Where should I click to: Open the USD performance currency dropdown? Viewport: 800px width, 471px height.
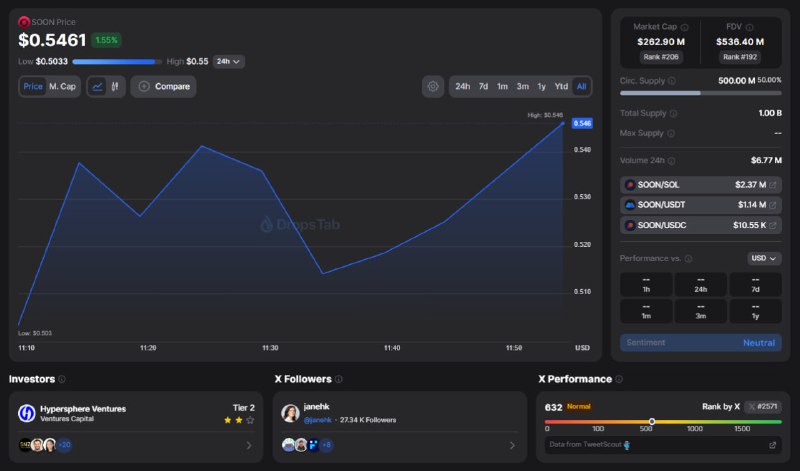coord(764,258)
